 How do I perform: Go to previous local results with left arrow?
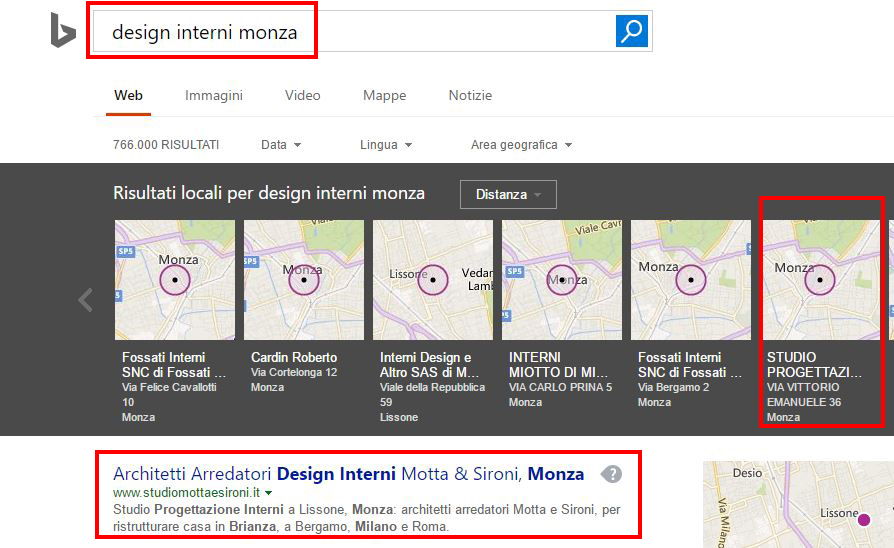86,300
